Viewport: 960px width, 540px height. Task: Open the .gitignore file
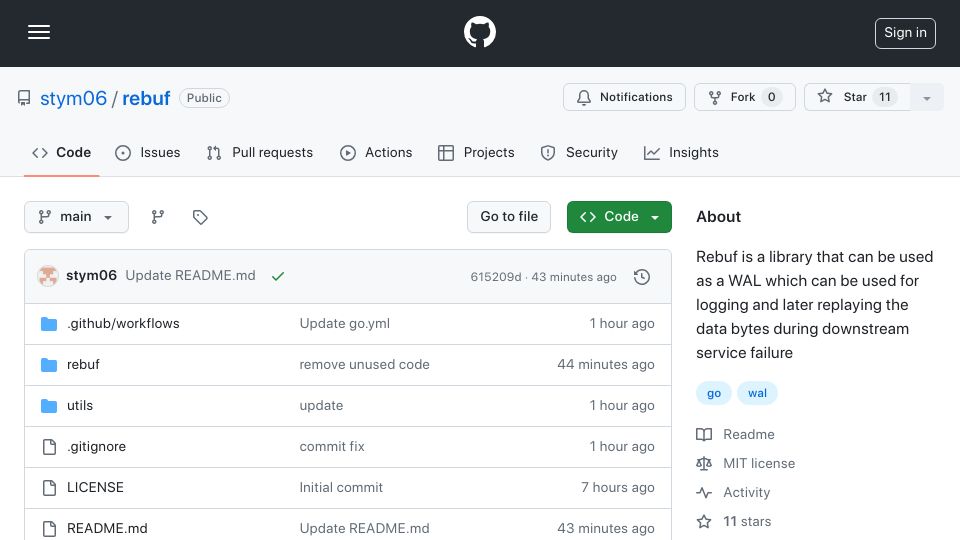tap(96, 446)
